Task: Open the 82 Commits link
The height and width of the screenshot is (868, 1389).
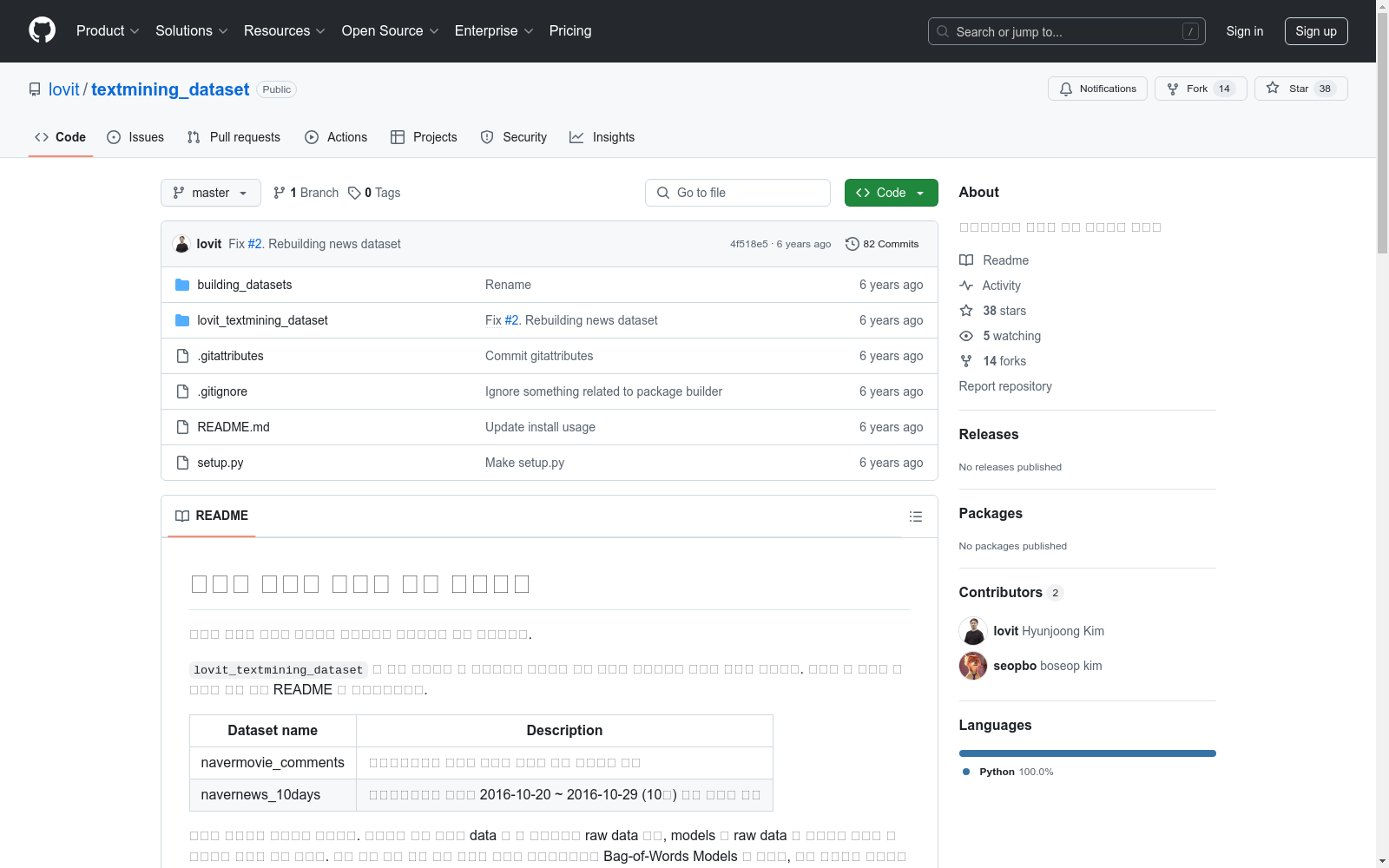Action: pos(883,244)
